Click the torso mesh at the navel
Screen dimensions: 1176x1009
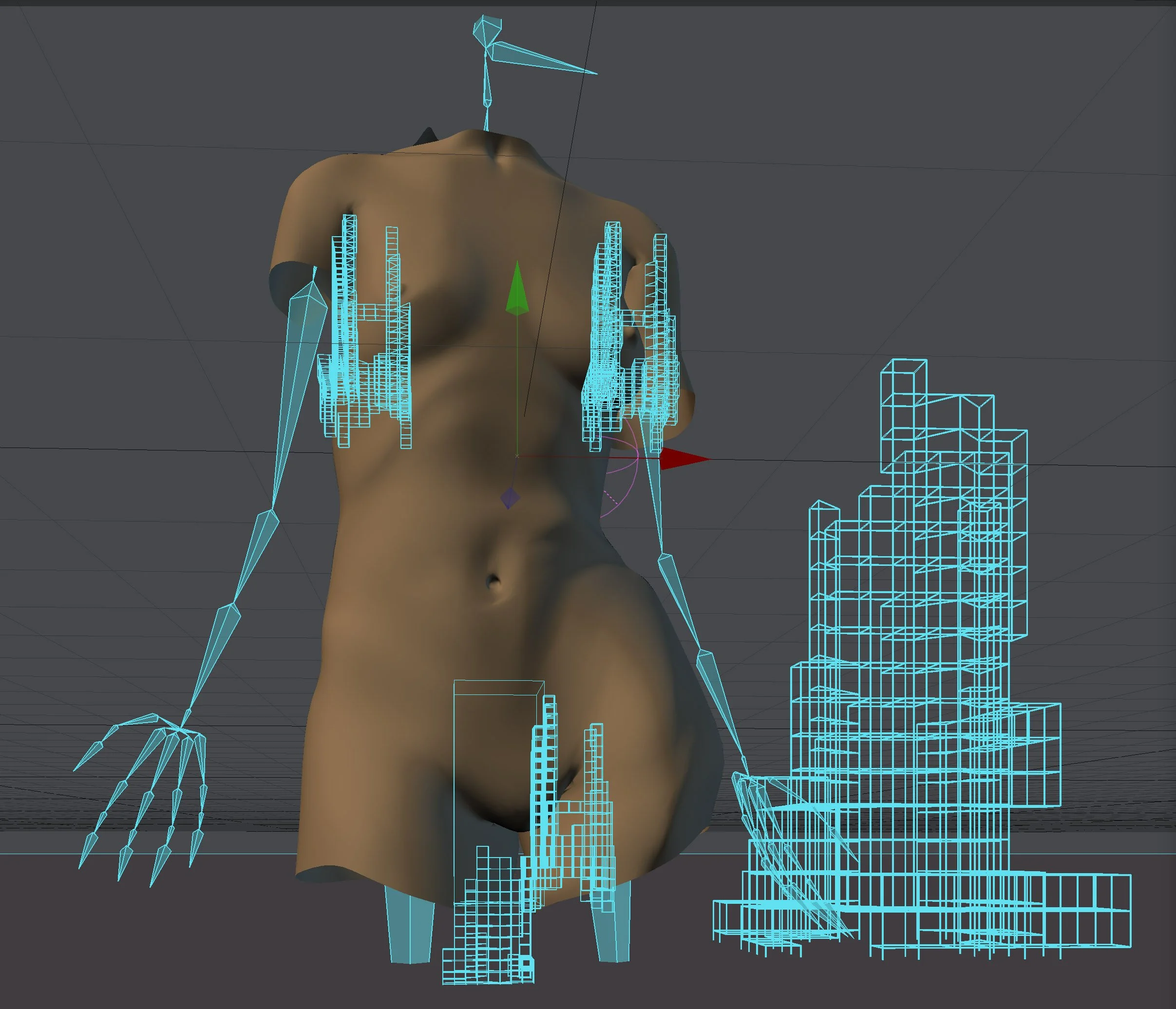tap(493, 581)
